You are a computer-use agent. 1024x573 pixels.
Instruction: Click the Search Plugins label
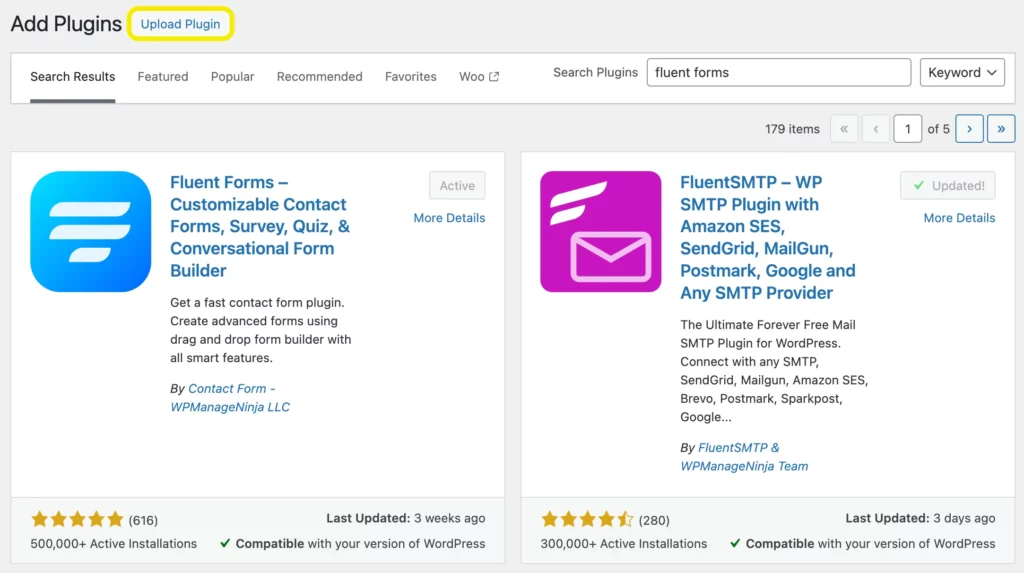click(x=596, y=73)
